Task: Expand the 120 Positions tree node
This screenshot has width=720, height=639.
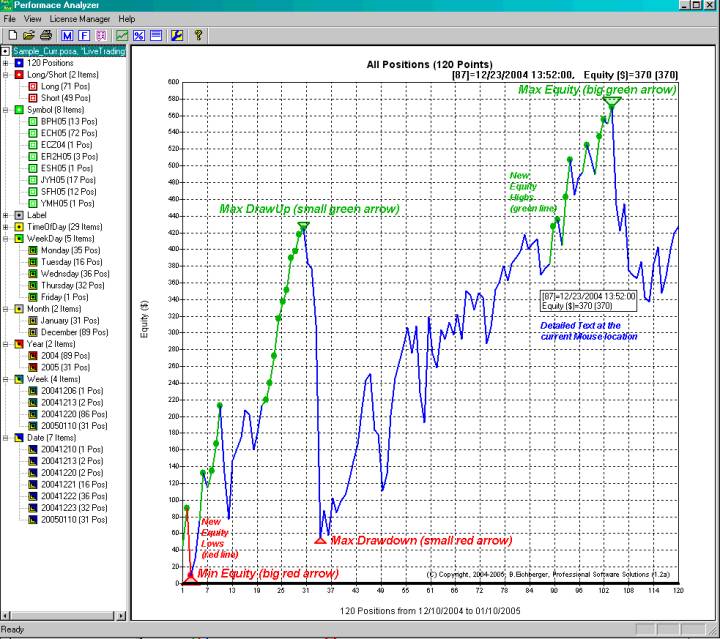Action: point(6,63)
